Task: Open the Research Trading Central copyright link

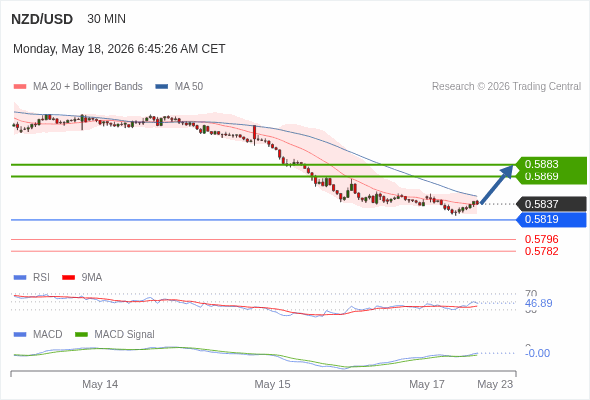Action: click(x=506, y=87)
